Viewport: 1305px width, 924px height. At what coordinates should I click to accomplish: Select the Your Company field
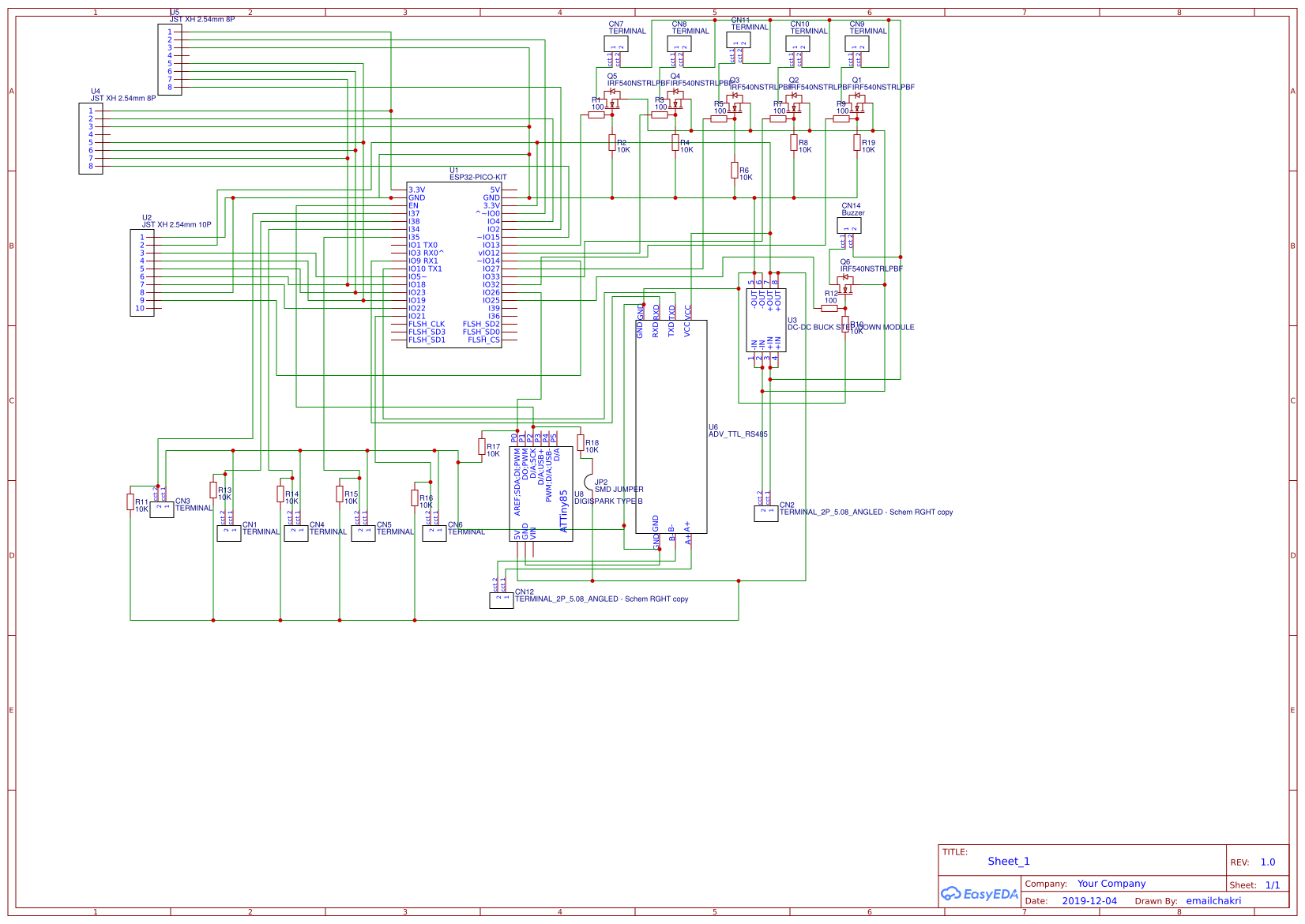[x=1111, y=884]
